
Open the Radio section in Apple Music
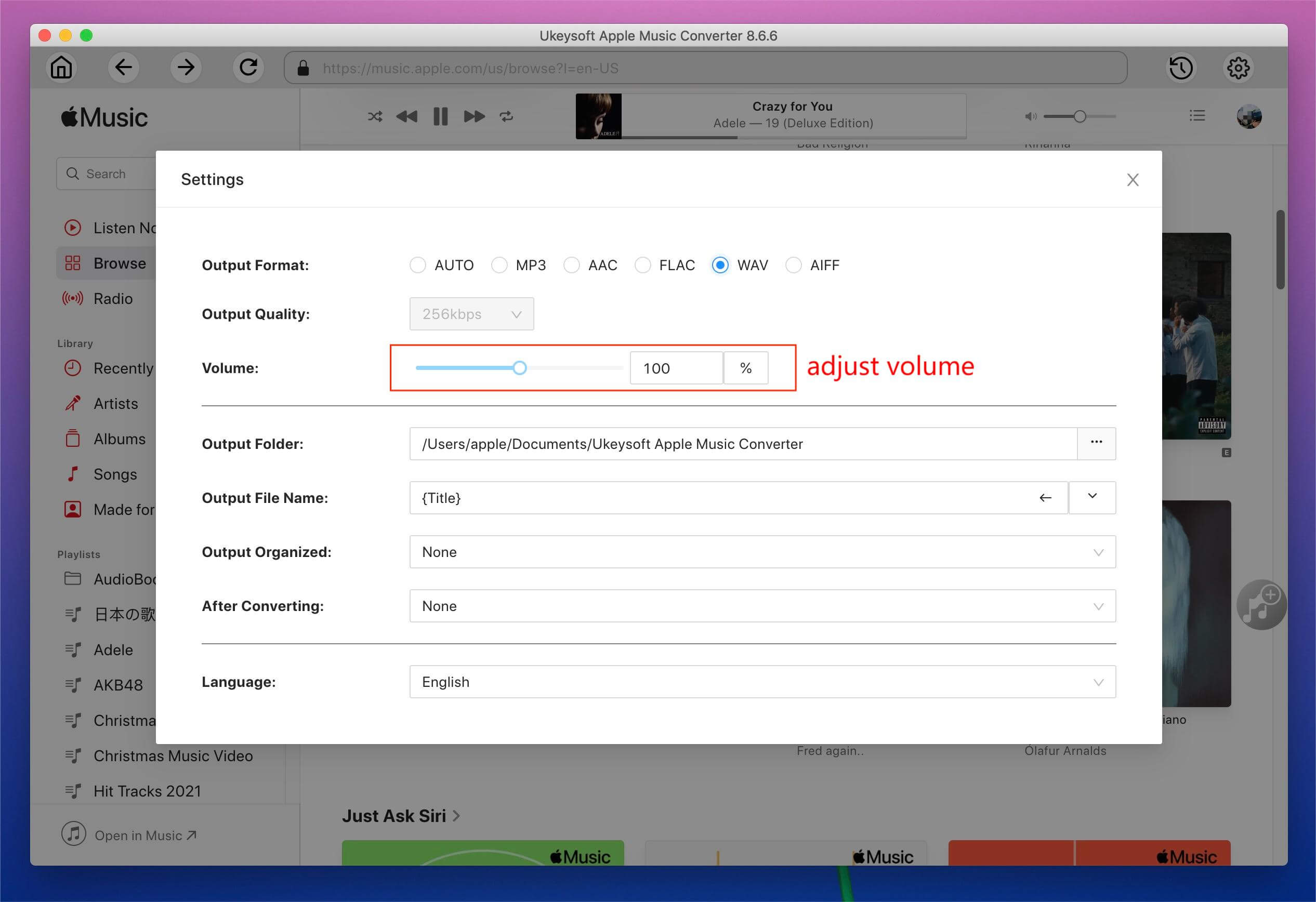pyautogui.click(x=112, y=297)
